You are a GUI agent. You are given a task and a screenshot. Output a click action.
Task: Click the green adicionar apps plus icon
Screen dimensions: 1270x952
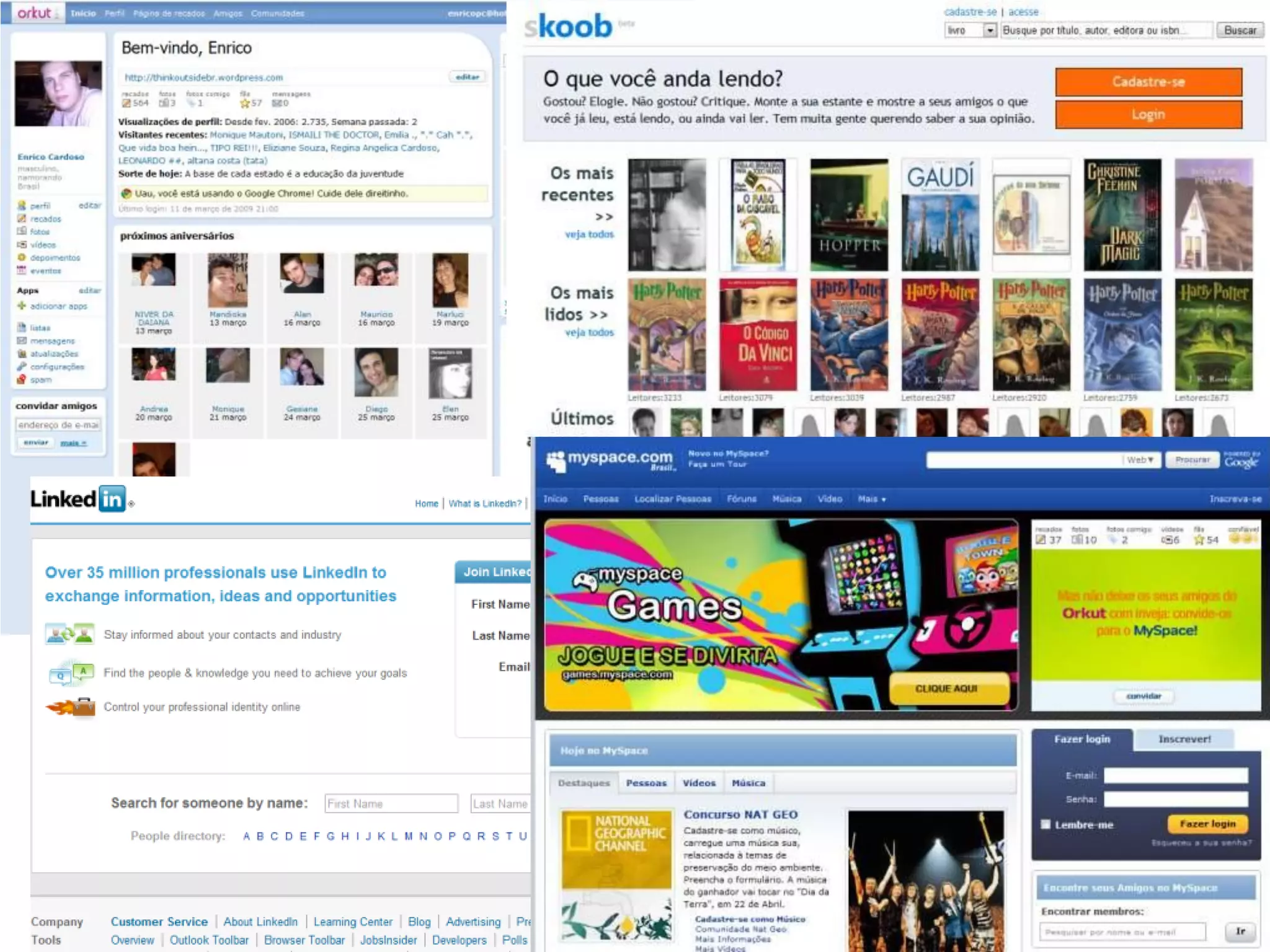[x=22, y=306]
